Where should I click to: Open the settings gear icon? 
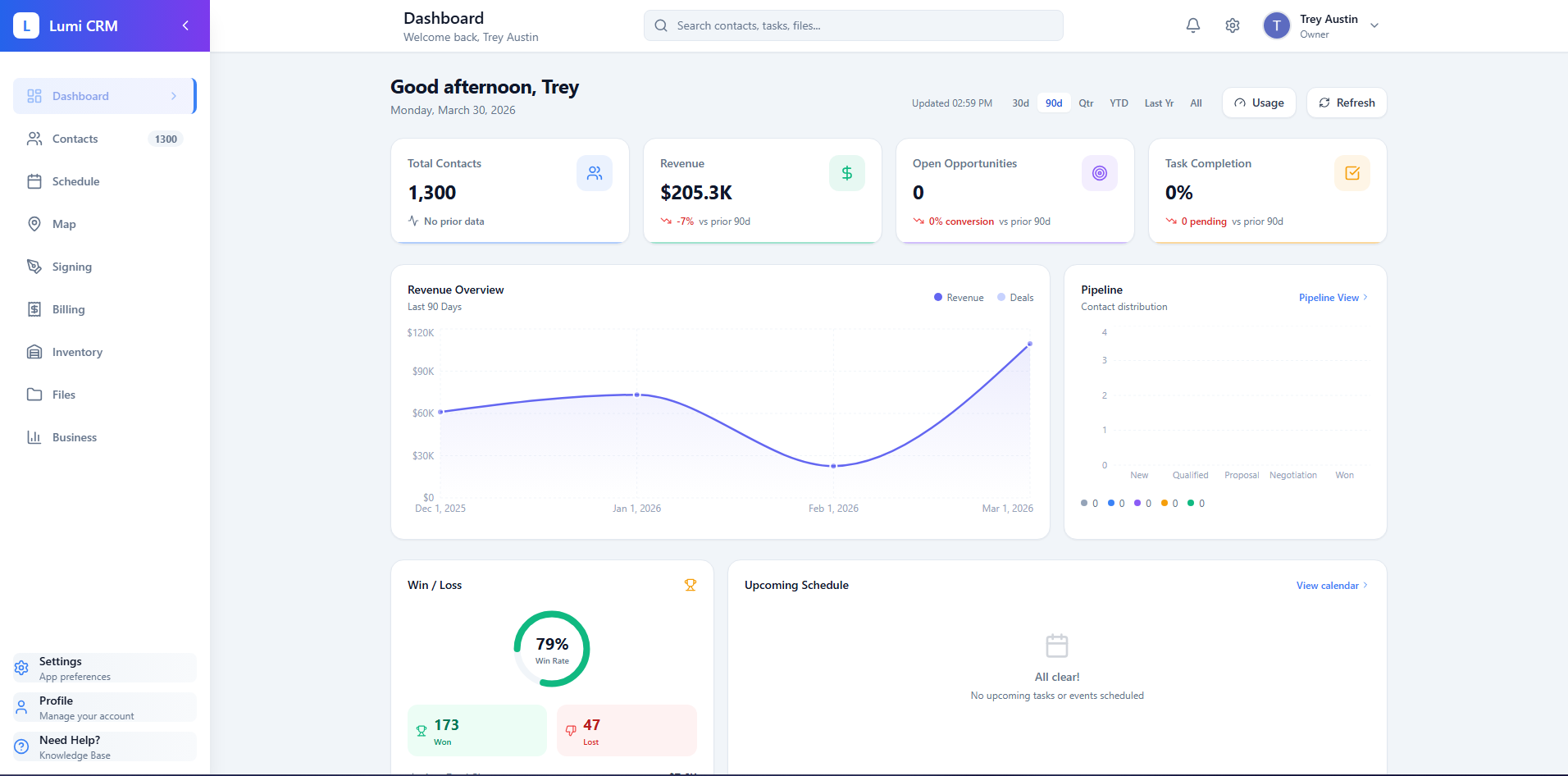coord(1232,25)
